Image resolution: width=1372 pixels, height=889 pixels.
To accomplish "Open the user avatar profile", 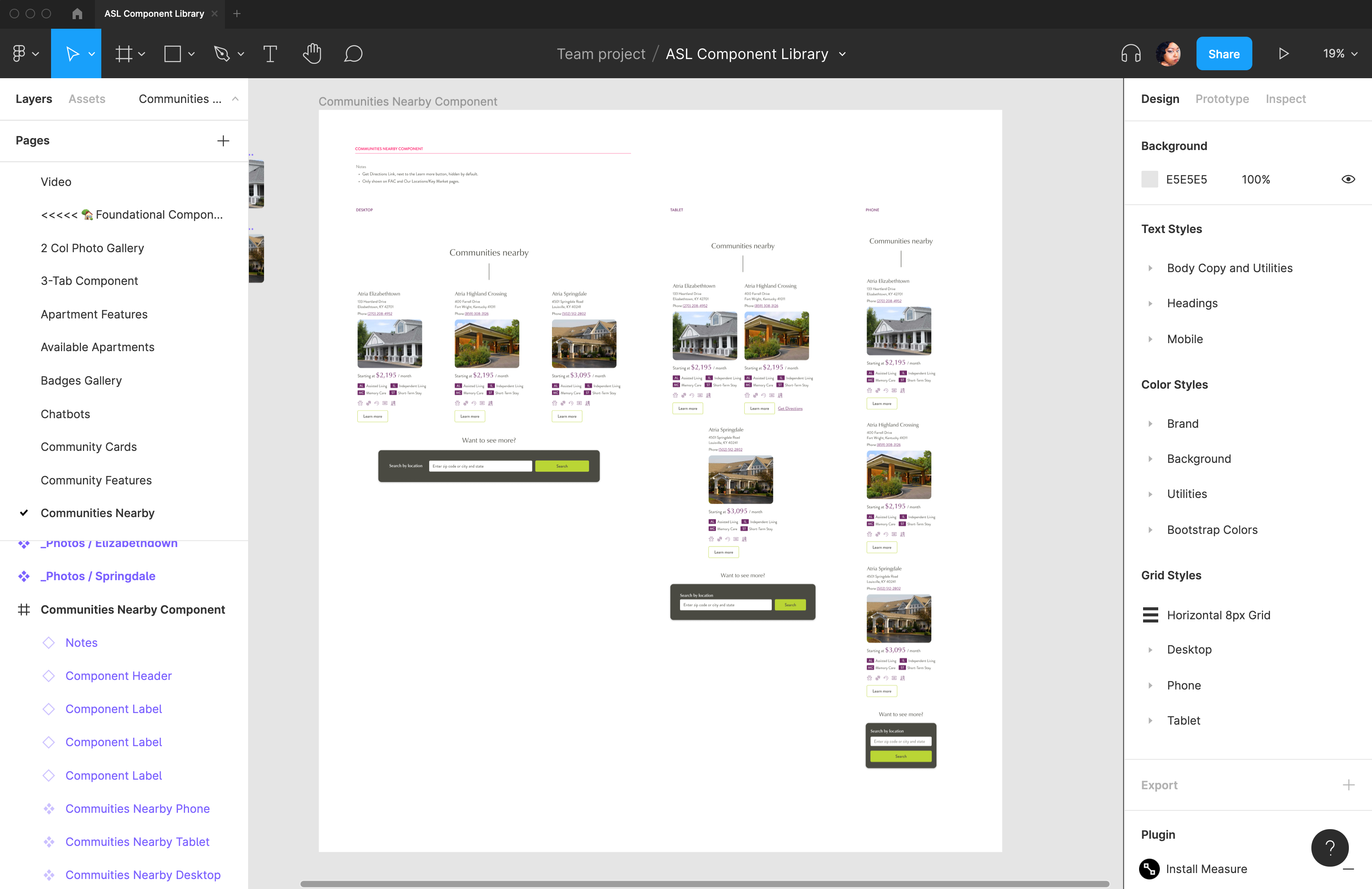I will pyautogui.click(x=1169, y=53).
